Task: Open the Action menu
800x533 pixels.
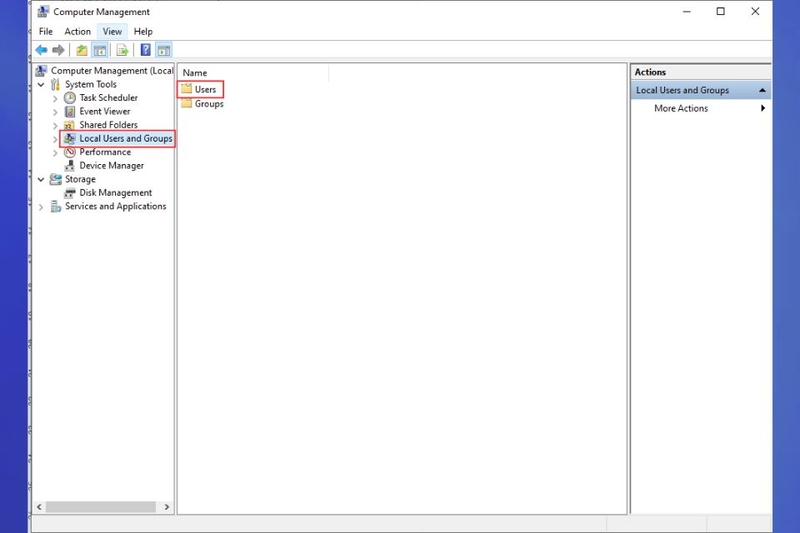Action: tap(78, 32)
